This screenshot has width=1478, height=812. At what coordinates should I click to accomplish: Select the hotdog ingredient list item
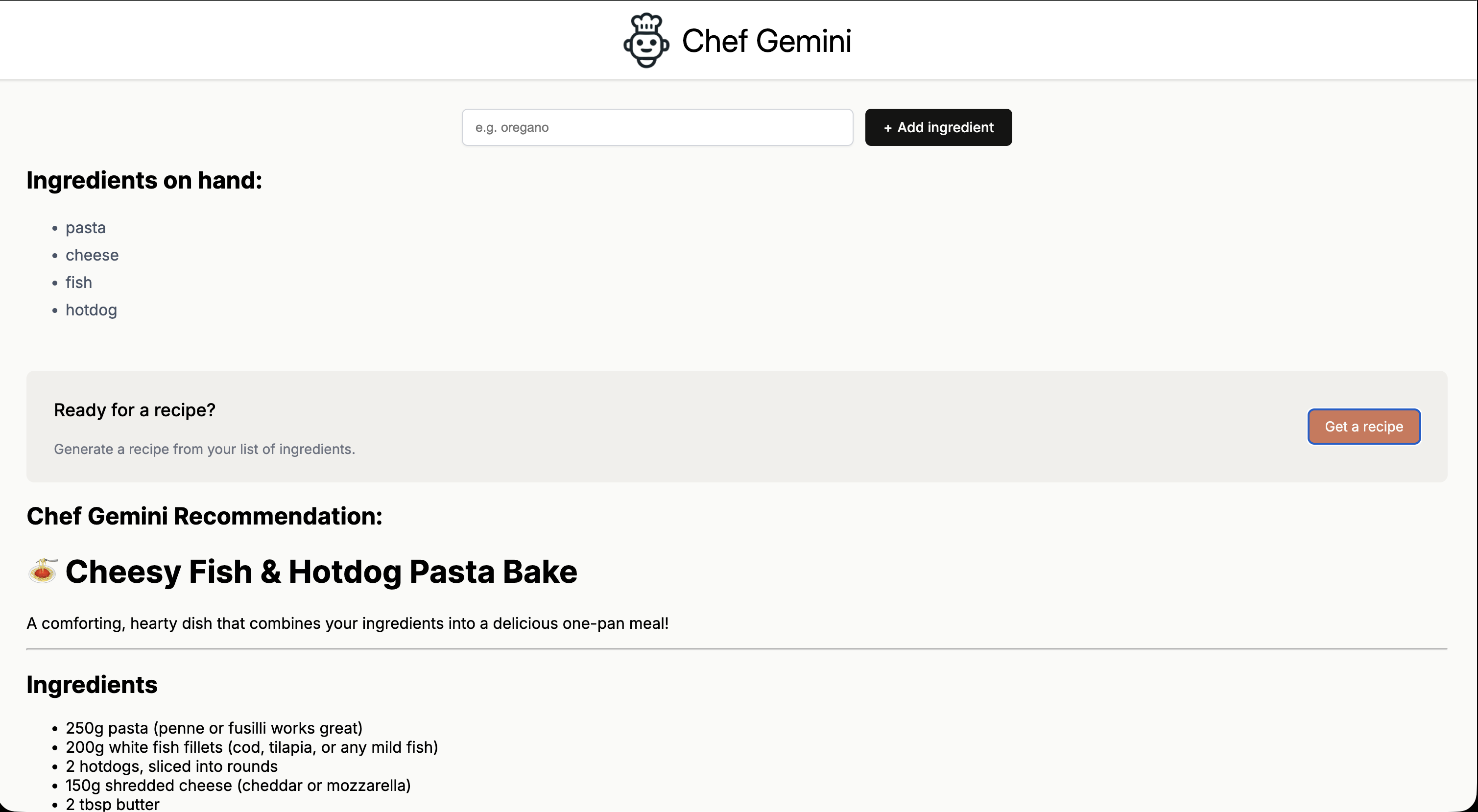click(x=91, y=310)
